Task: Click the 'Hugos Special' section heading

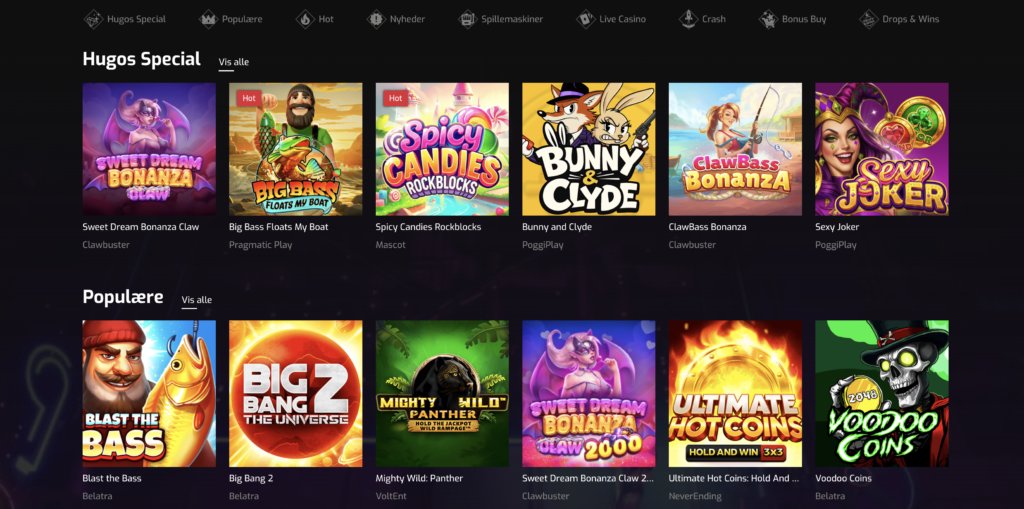Action: tap(142, 59)
